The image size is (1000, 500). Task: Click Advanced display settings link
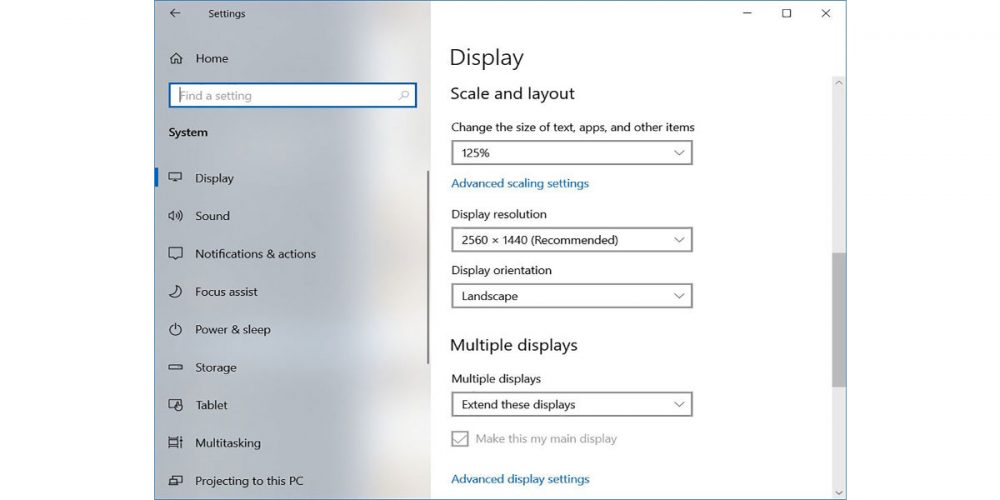[x=520, y=479]
